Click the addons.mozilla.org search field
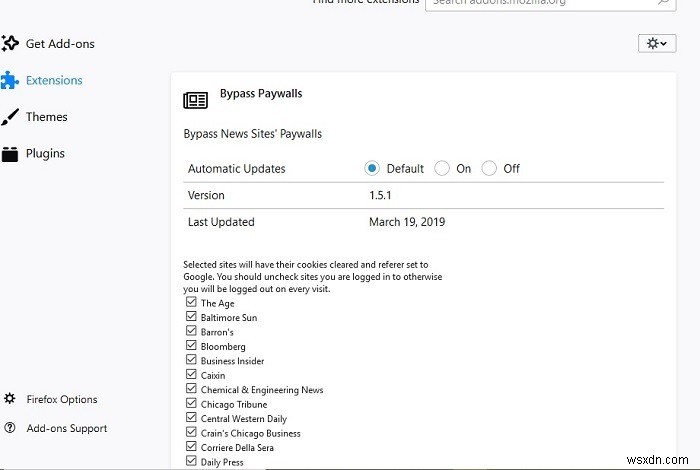 point(550,4)
